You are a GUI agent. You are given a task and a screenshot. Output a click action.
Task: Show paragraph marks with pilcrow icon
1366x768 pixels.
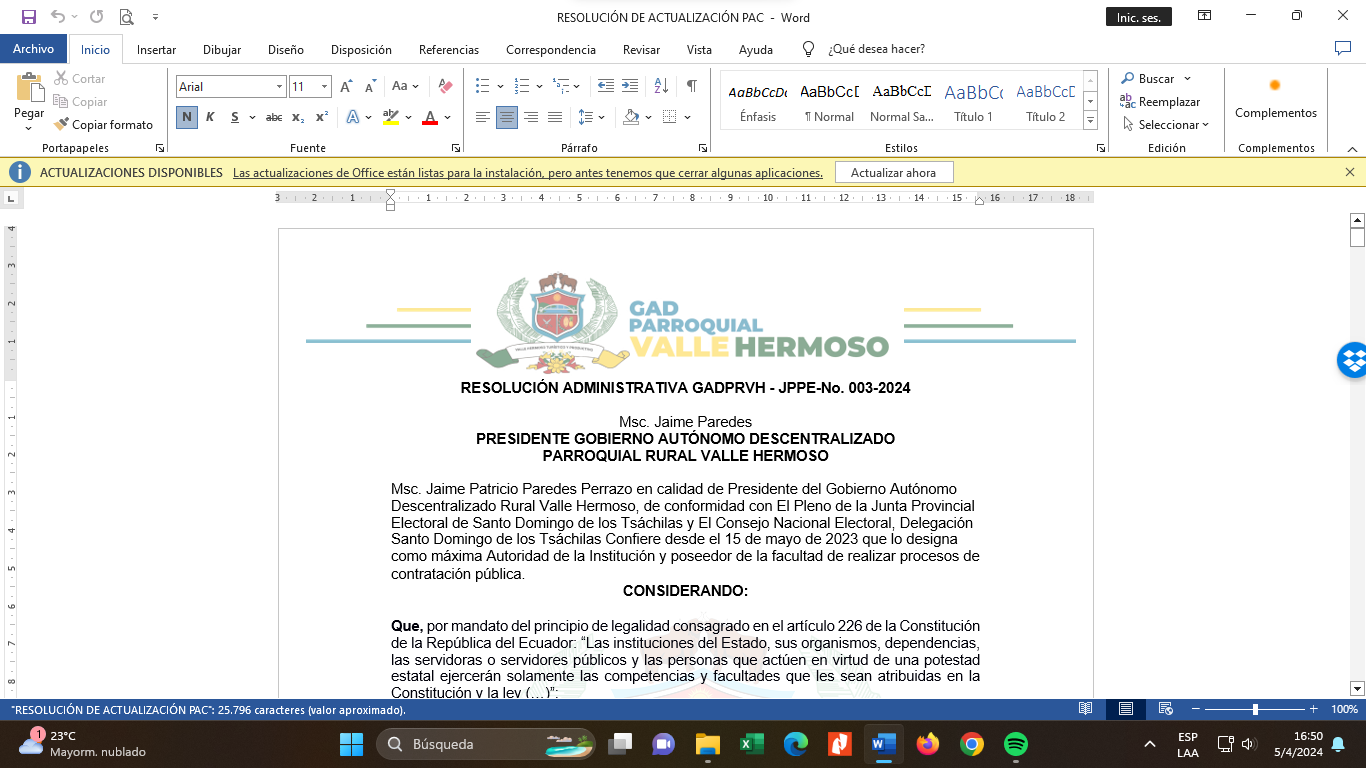click(691, 87)
